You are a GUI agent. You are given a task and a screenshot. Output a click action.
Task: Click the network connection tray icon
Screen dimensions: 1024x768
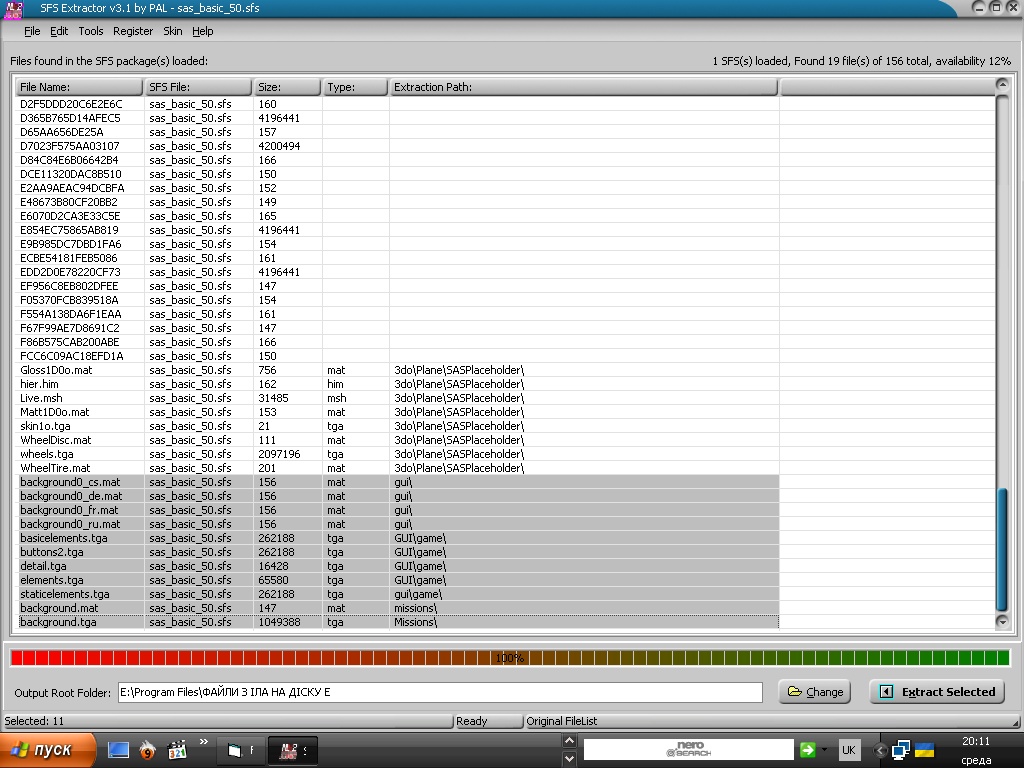[x=901, y=750]
